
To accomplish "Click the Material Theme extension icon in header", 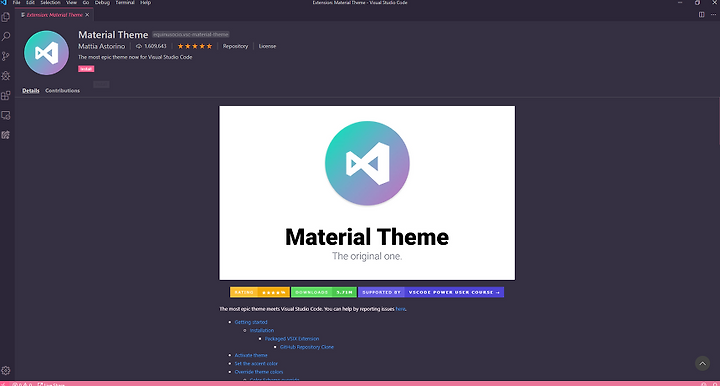I will point(46,53).
